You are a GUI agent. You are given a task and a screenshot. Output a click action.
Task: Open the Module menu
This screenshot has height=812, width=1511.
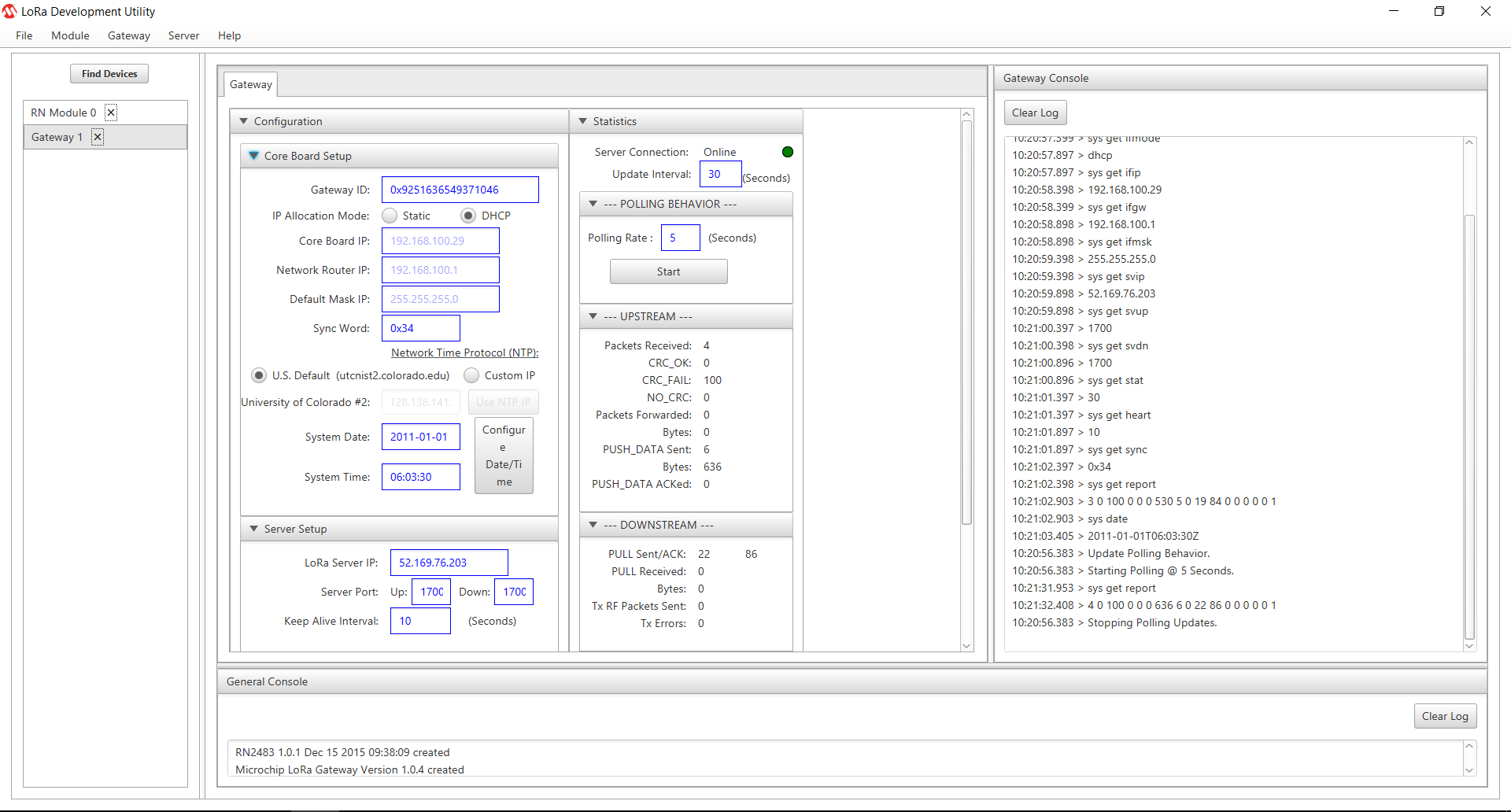click(x=70, y=35)
